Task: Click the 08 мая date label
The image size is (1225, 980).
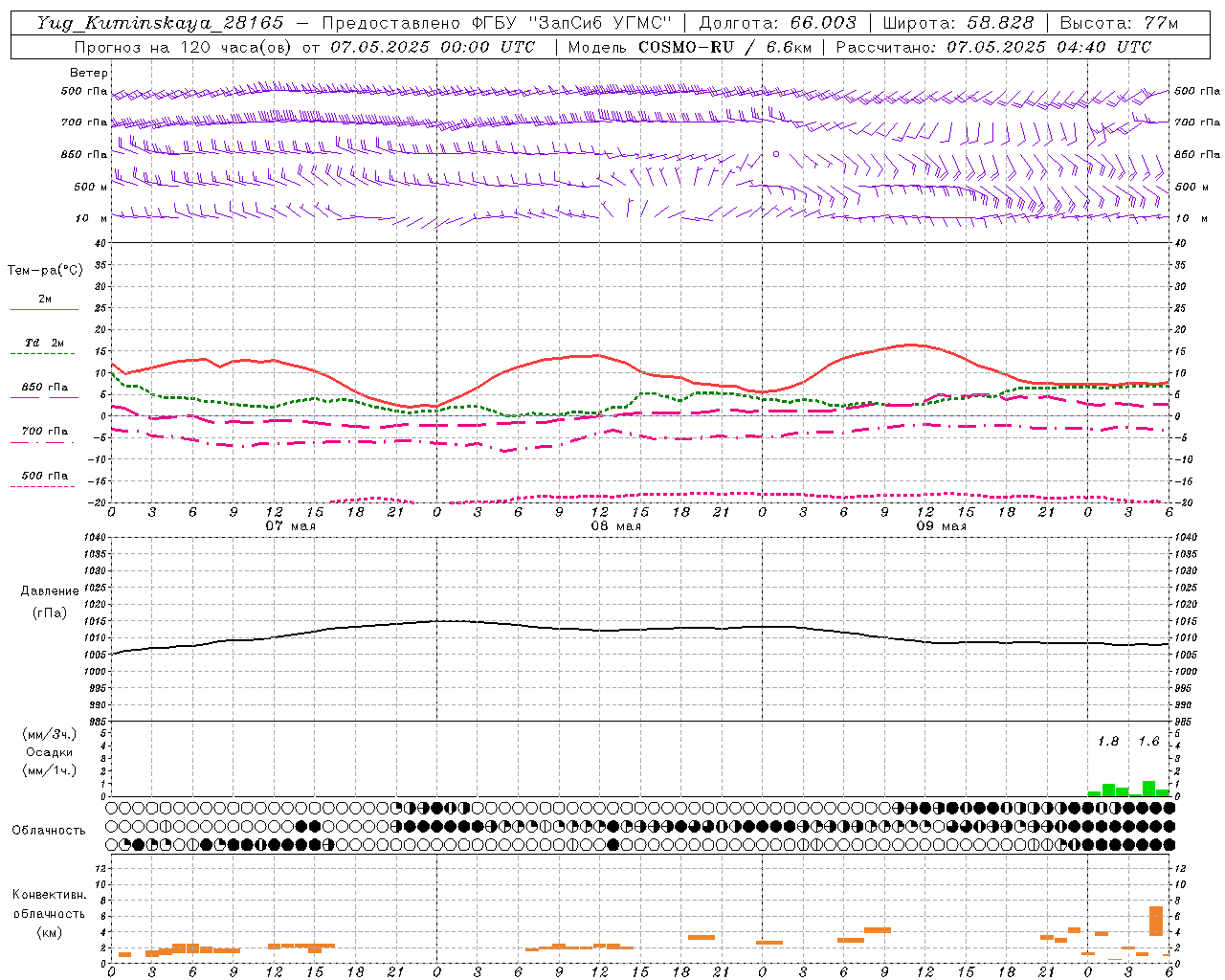Action: (x=615, y=526)
